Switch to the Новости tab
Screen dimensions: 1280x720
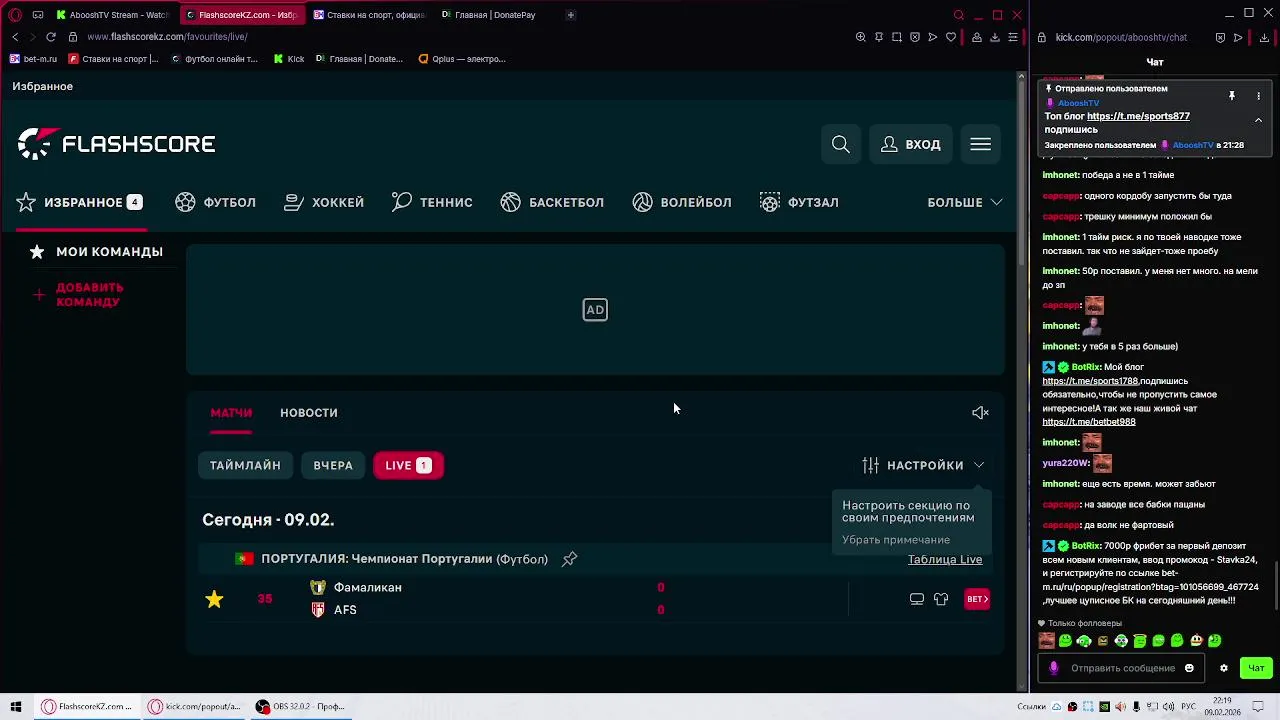308,412
